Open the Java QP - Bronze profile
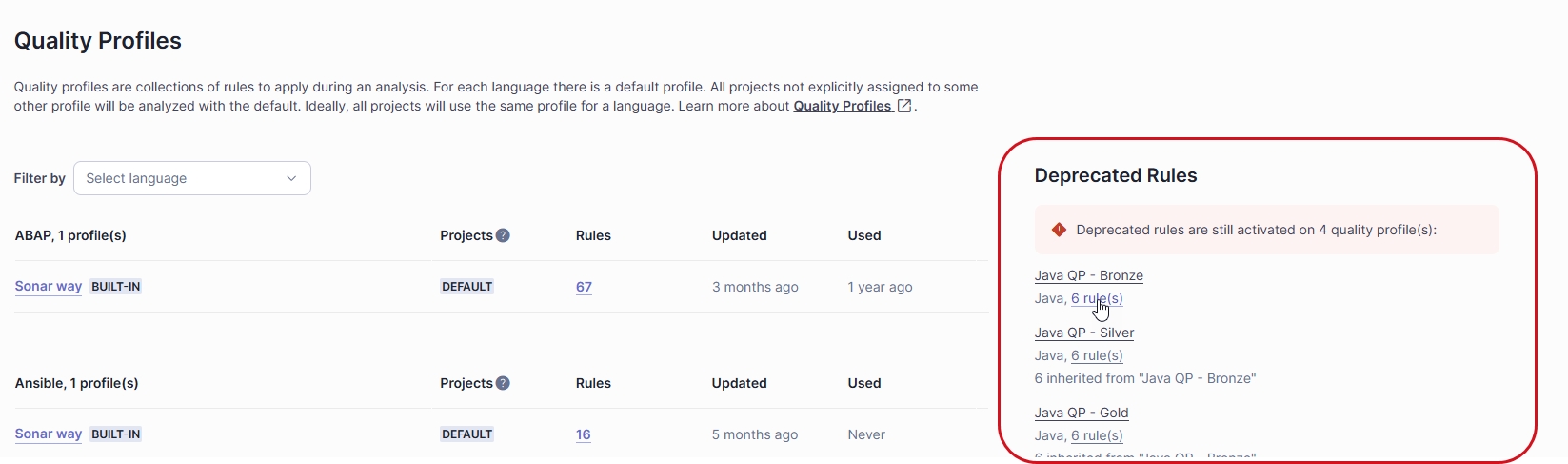The height and width of the screenshot is (464, 1568). tap(1088, 275)
